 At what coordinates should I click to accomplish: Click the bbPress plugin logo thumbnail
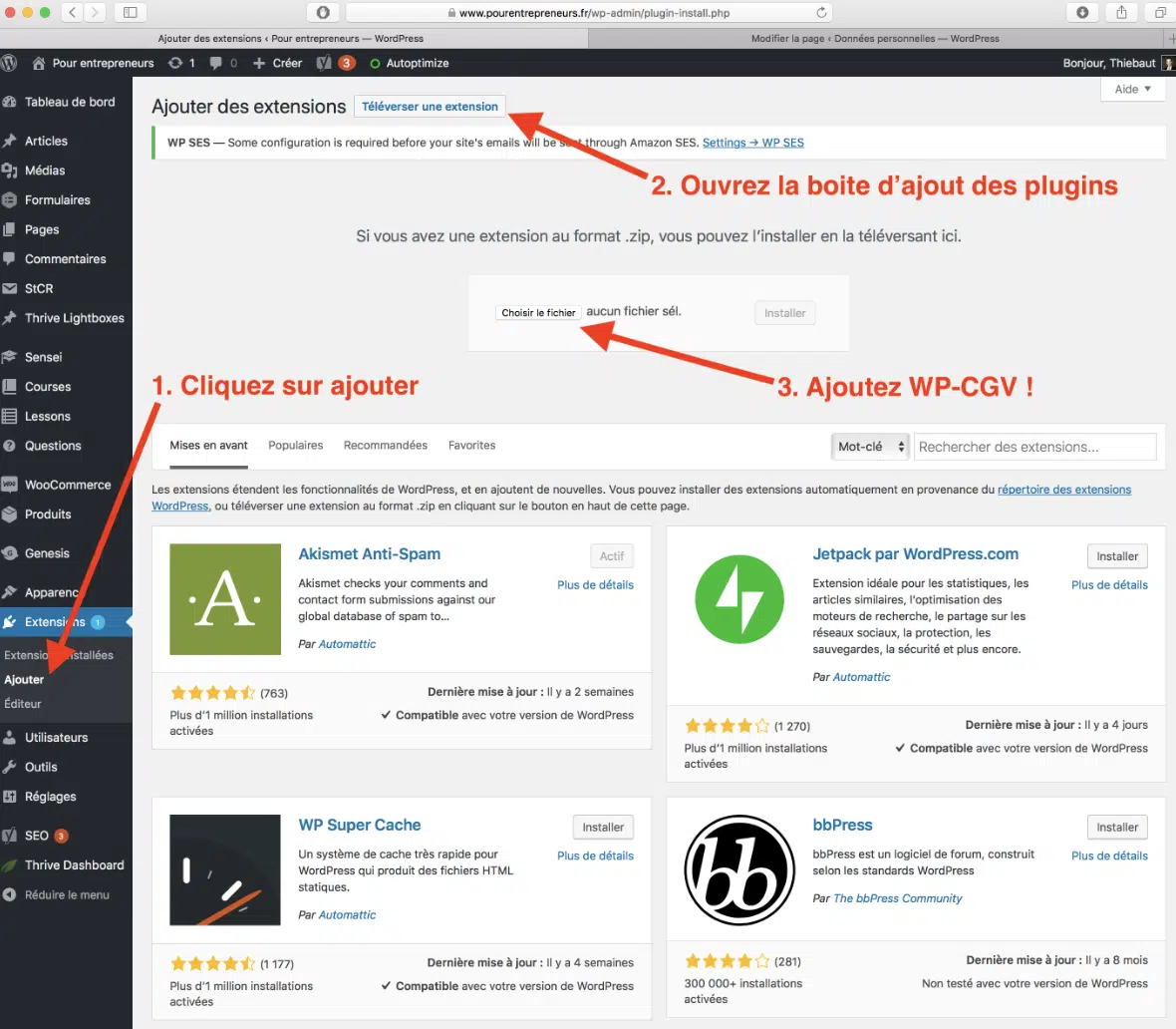(x=739, y=869)
